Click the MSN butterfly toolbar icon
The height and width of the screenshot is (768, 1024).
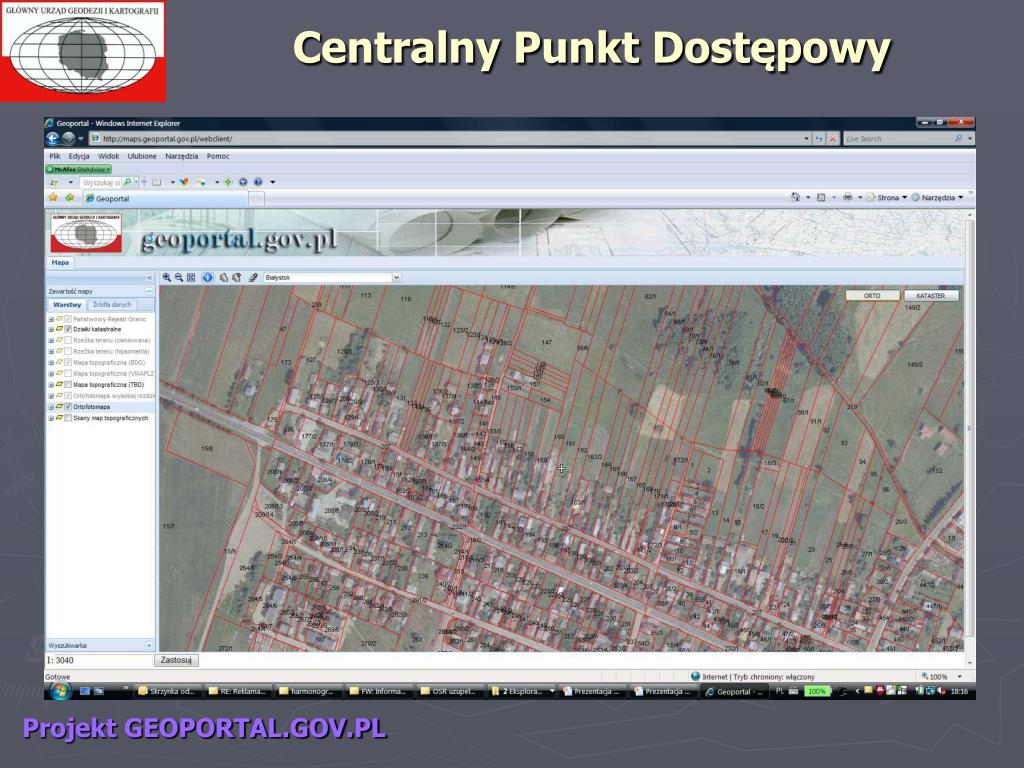[x=184, y=182]
